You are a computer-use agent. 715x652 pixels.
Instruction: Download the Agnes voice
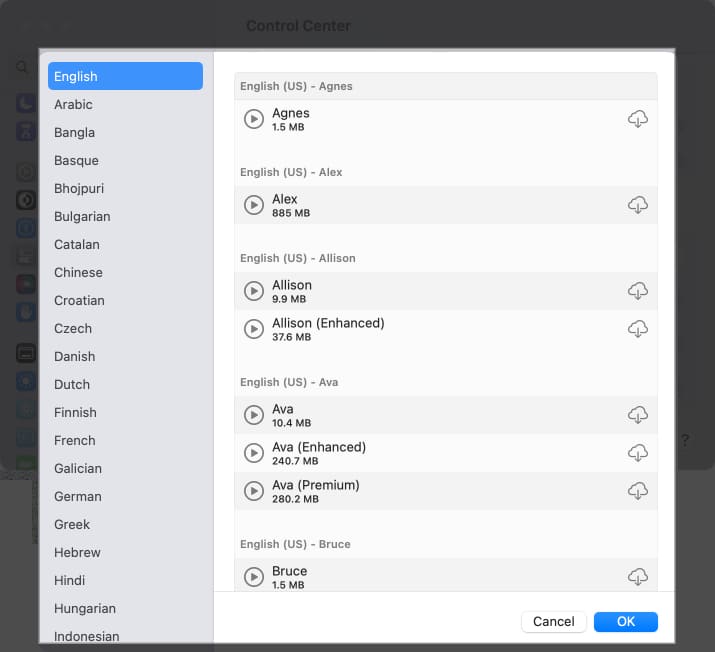(637, 119)
